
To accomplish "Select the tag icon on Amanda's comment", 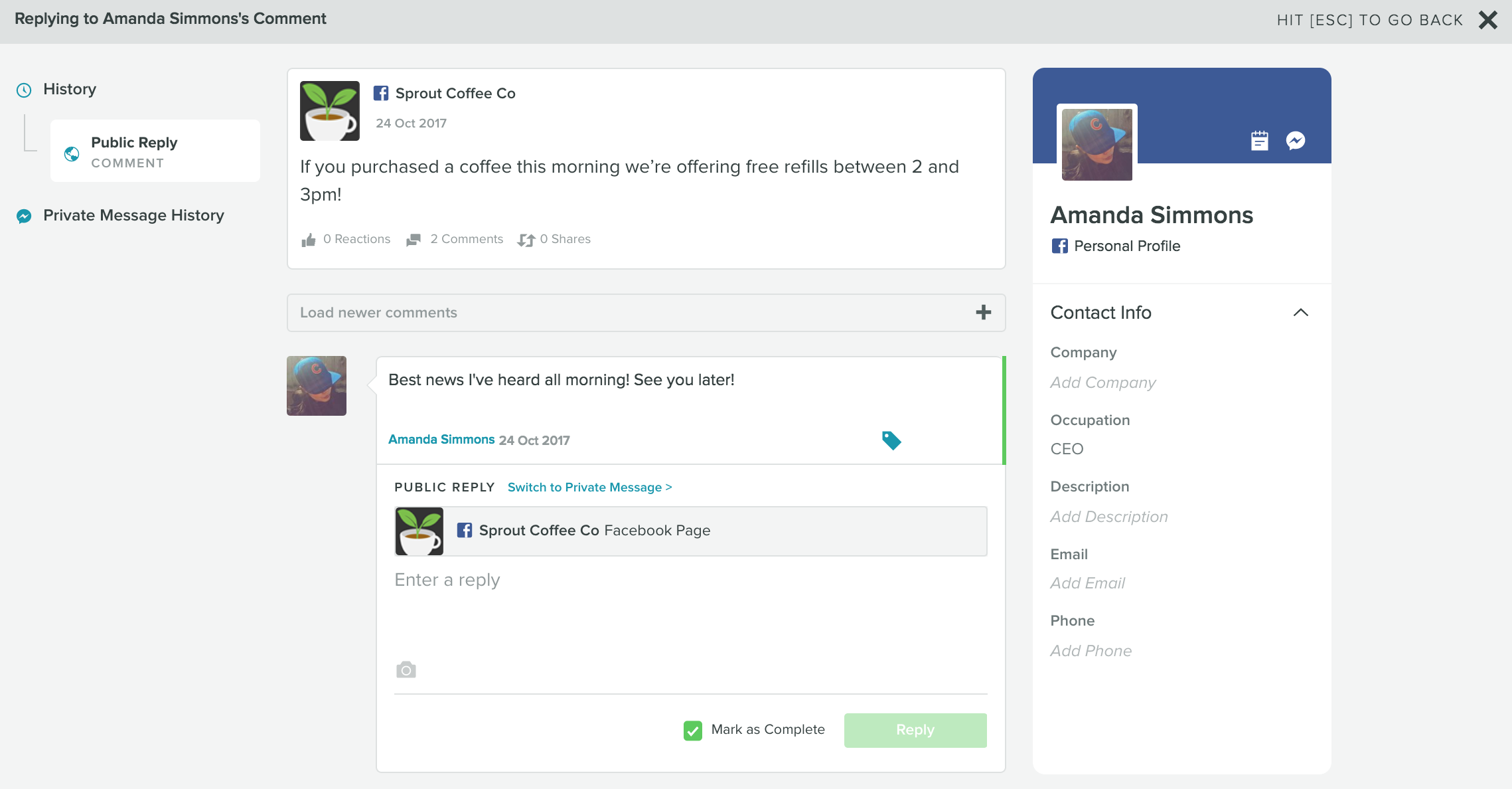I will pos(892,440).
